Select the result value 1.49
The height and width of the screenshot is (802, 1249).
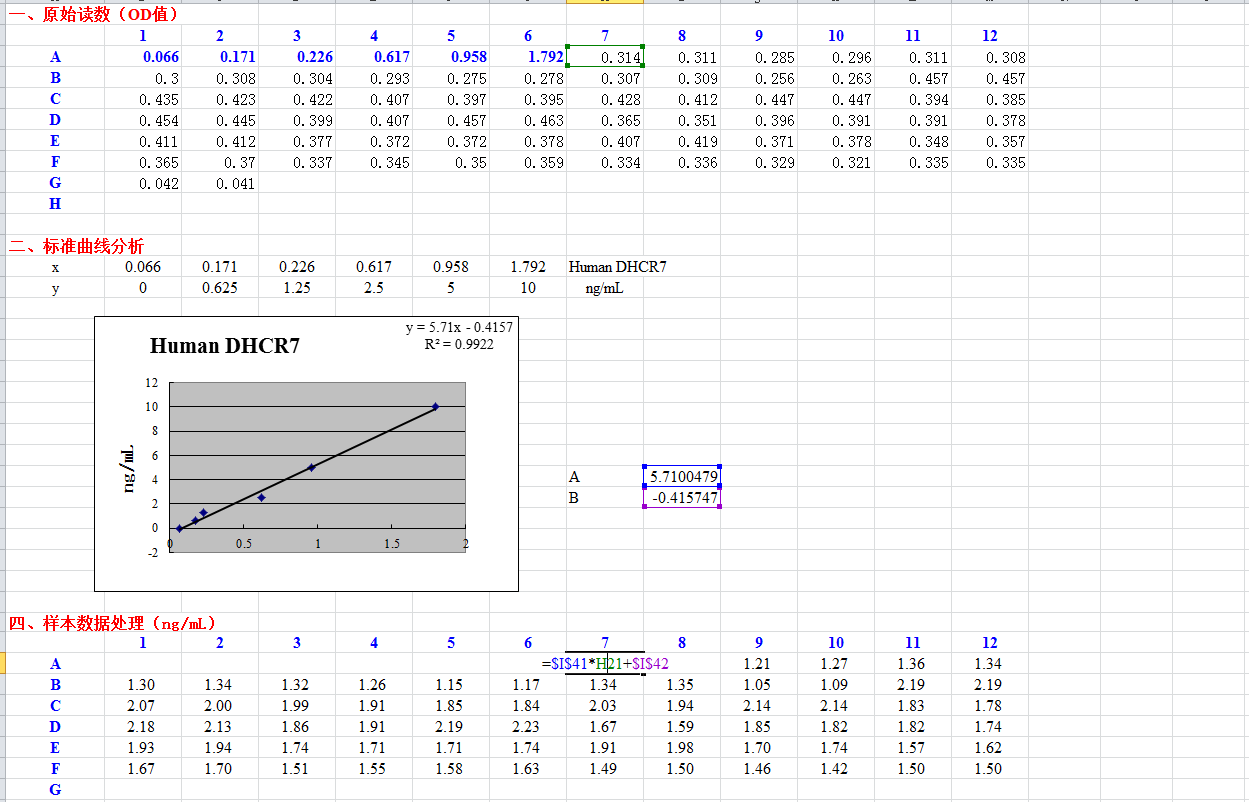[604, 769]
